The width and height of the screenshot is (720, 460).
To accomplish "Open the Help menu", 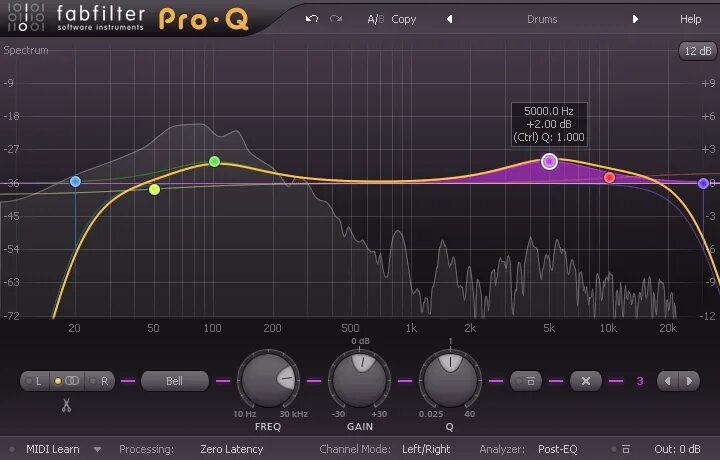I will (x=690, y=19).
